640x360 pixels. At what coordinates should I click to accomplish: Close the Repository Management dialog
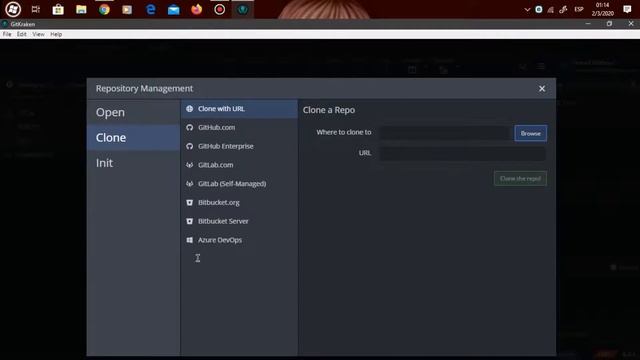tap(542, 89)
